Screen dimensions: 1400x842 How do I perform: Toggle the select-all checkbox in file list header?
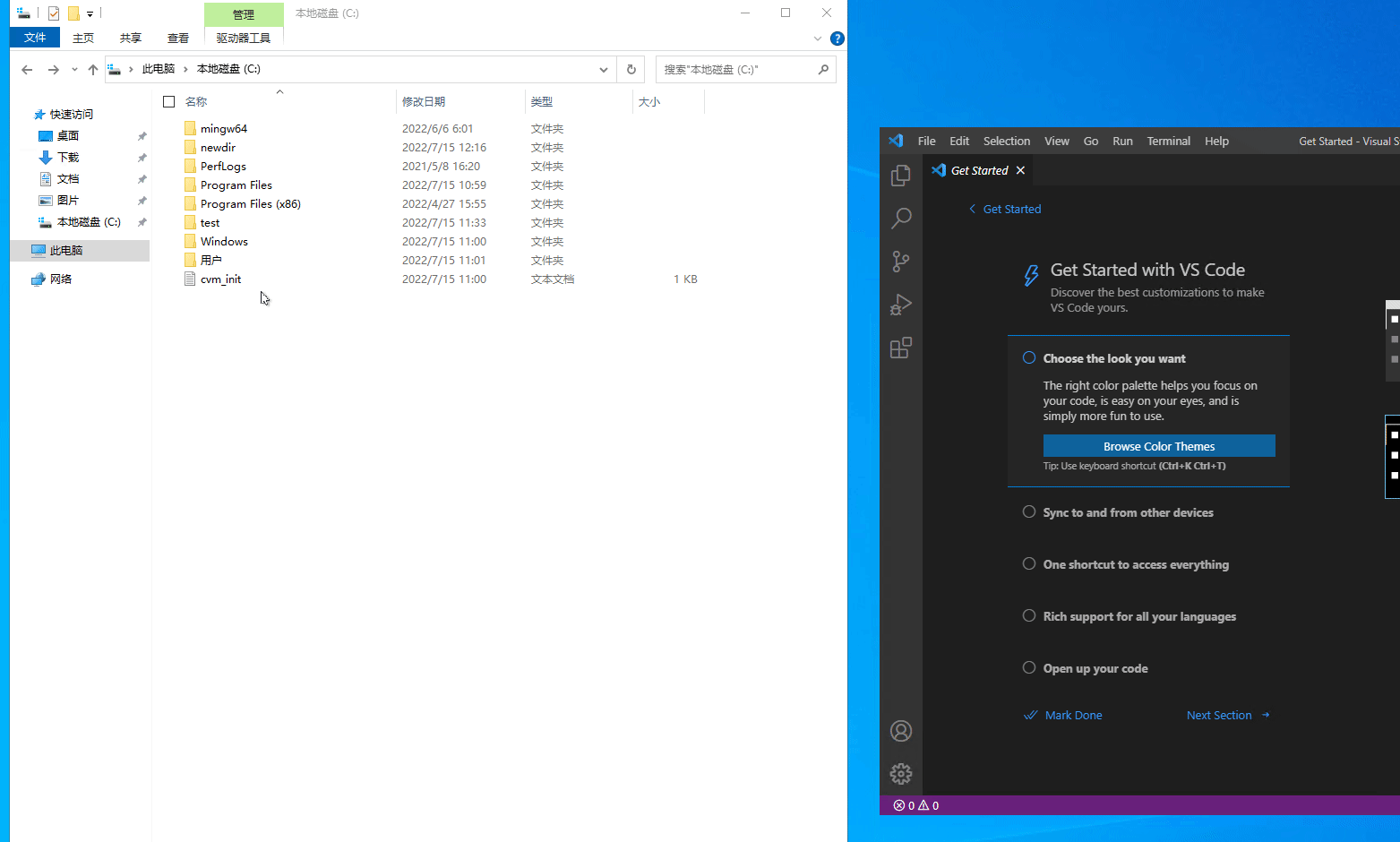[168, 102]
